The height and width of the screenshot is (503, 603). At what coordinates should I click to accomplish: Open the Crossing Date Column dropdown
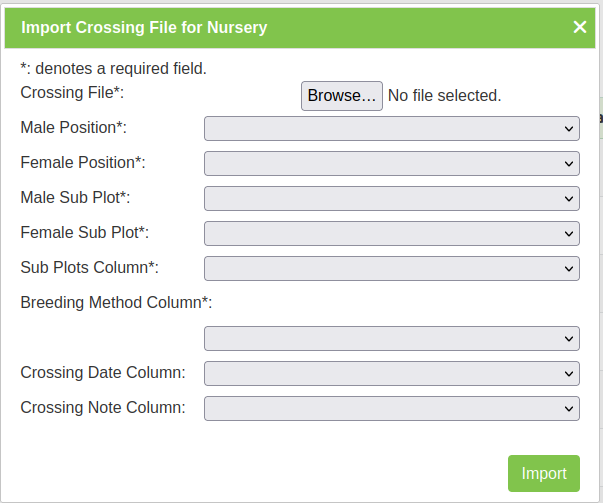391,373
